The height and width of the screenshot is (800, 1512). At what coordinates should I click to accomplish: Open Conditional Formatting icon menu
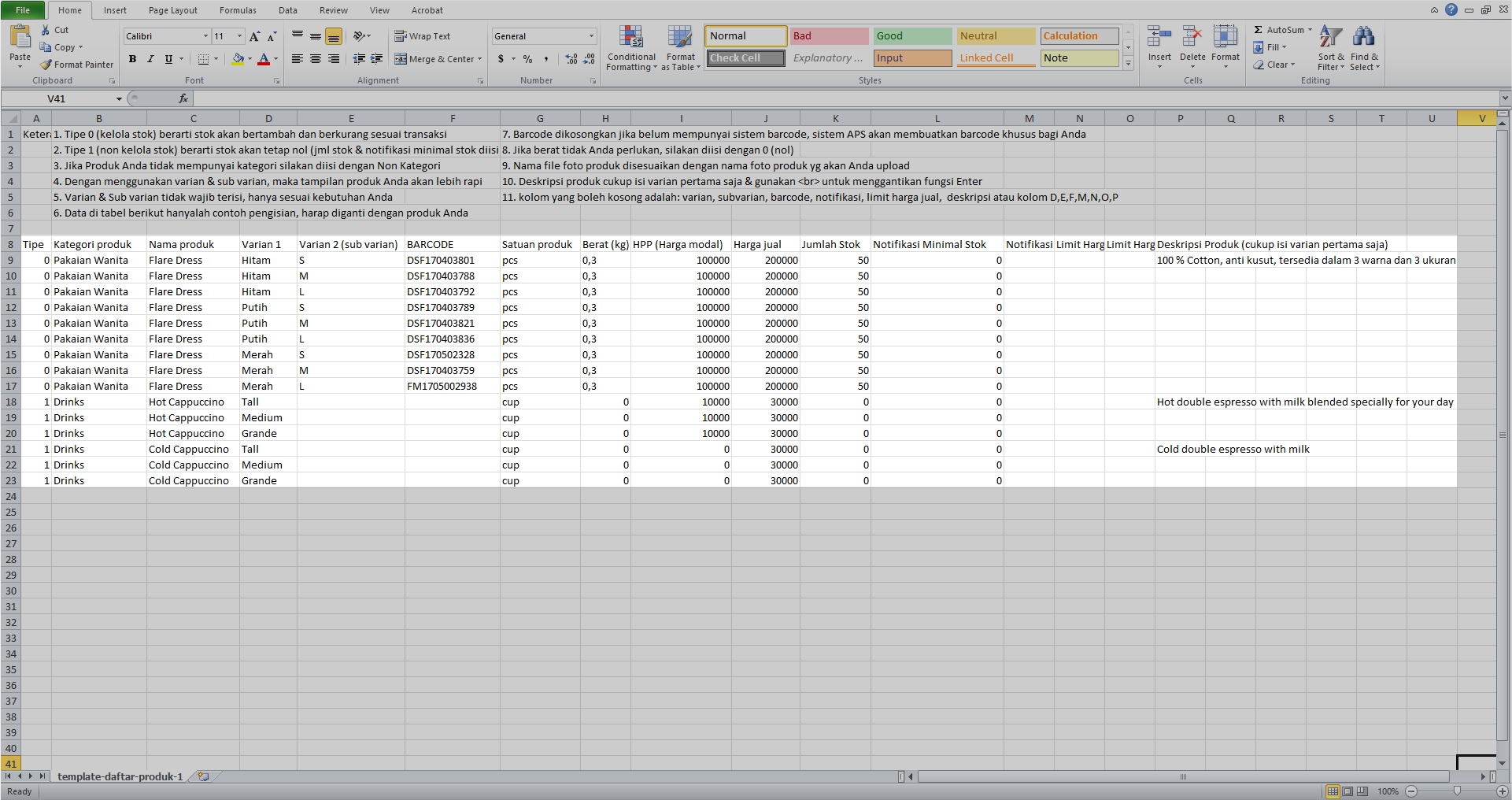tap(631, 38)
